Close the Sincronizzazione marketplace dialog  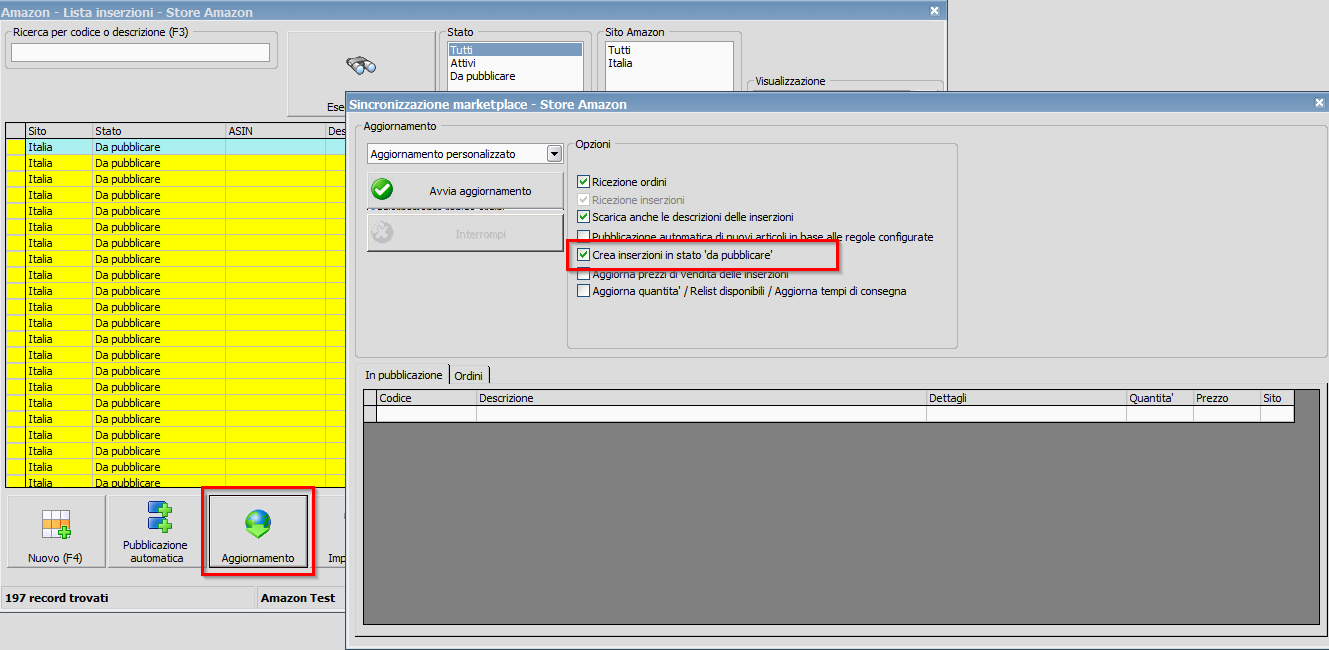[1319, 103]
